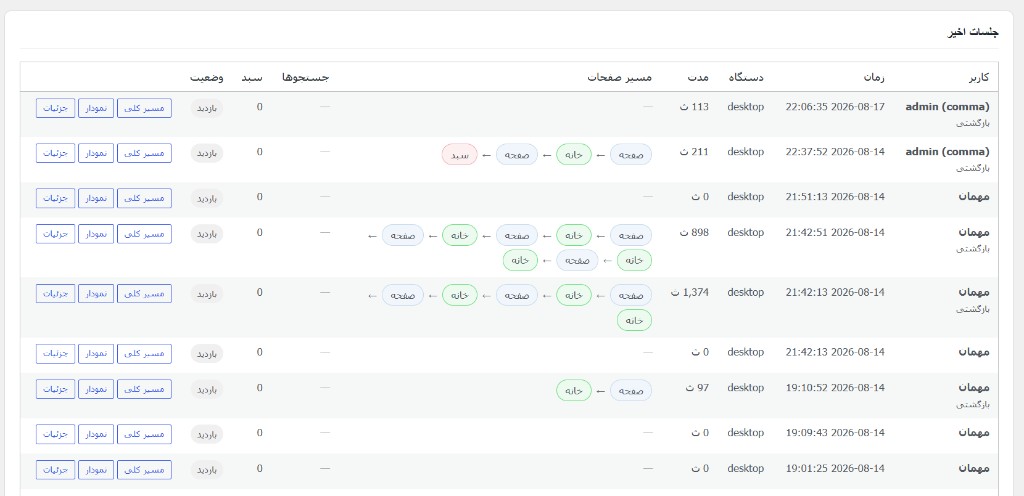This screenshot has width=1024, height=496.
Task: Show نمودار for the 22:37:52 admin session
Action: click(x=96, y=153)
